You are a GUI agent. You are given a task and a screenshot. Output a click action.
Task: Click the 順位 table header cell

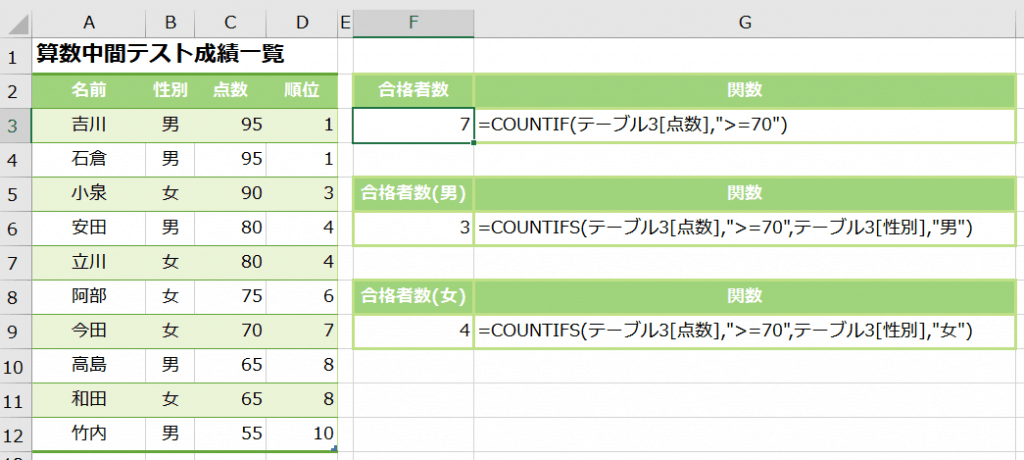[x=302, y=90]
